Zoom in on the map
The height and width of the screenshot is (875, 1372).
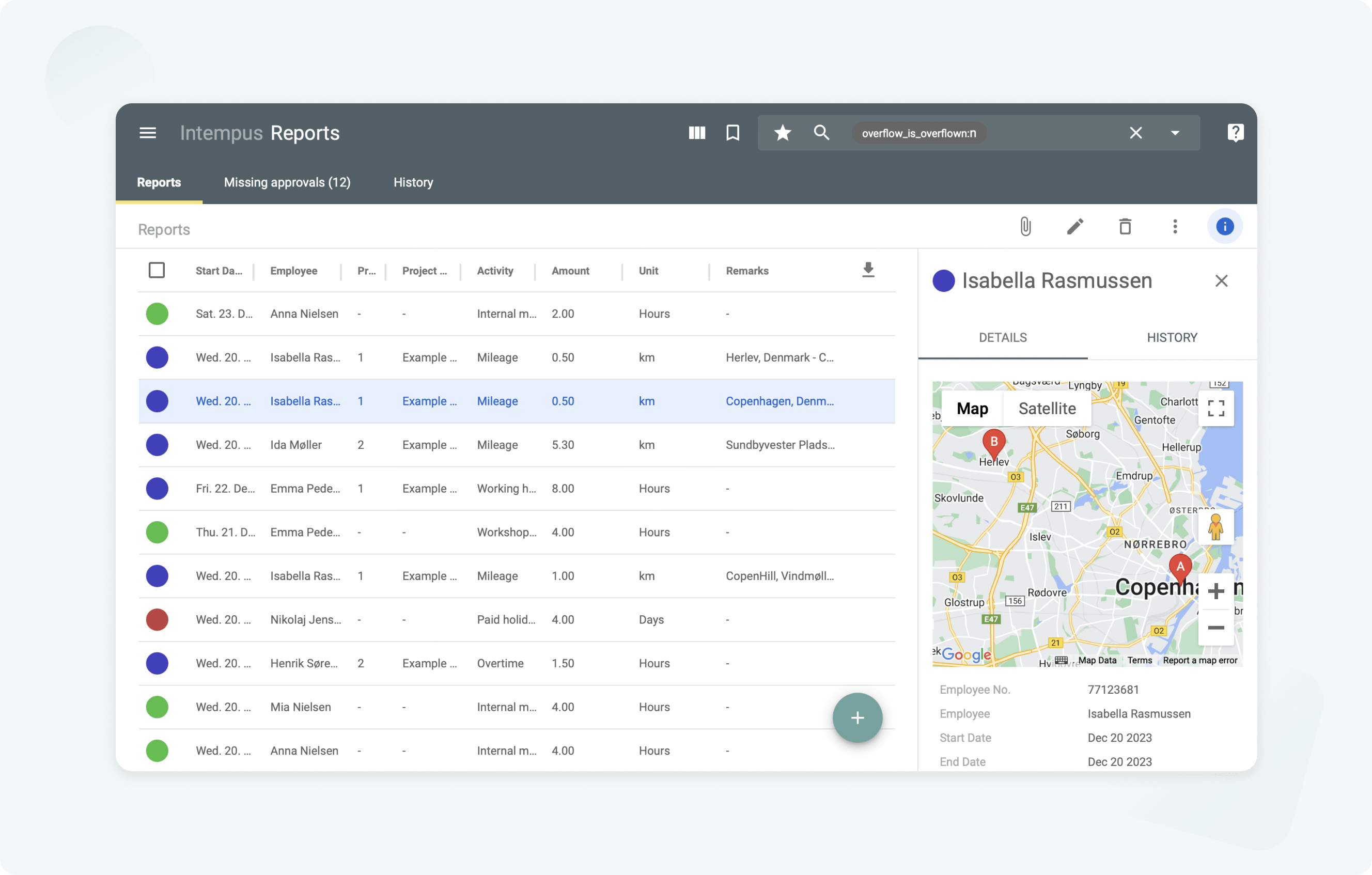[1215, 591]
